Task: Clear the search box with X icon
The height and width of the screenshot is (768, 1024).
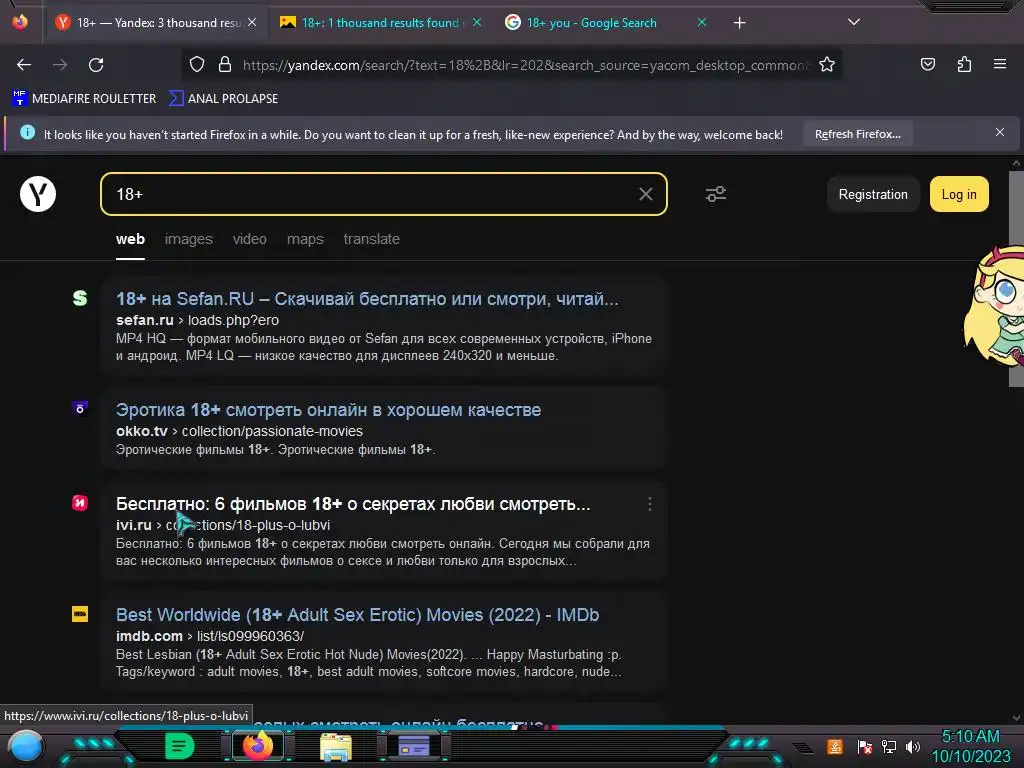Action: point(645,194)
